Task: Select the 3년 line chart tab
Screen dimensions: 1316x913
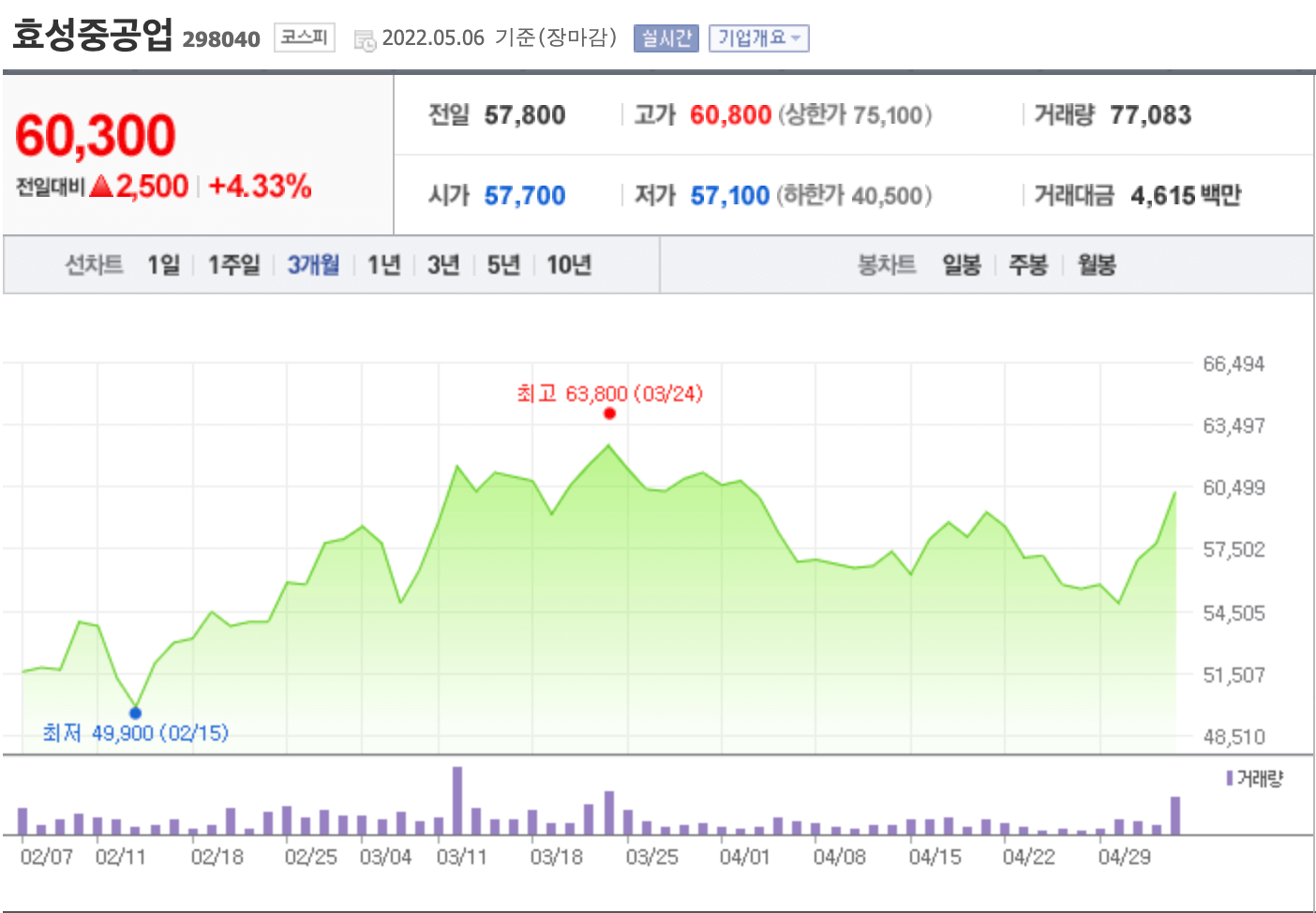Action: (x=443, y=265)
